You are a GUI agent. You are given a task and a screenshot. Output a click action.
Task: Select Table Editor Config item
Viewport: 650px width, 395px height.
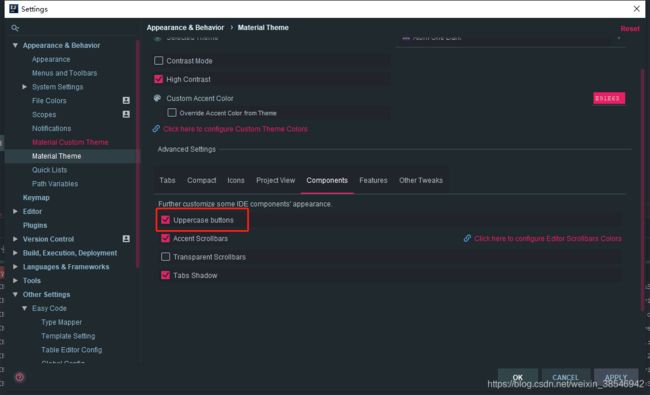click(x=71, y=350)
